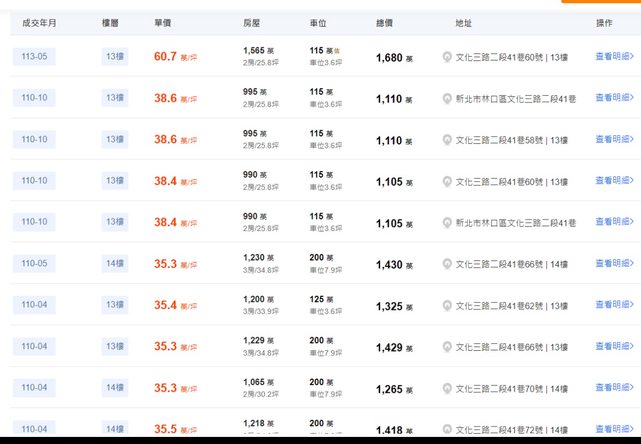Click the map pin icon in the 1,680萬 row
This screenshot has width=641, height=444.
[447, 58]
